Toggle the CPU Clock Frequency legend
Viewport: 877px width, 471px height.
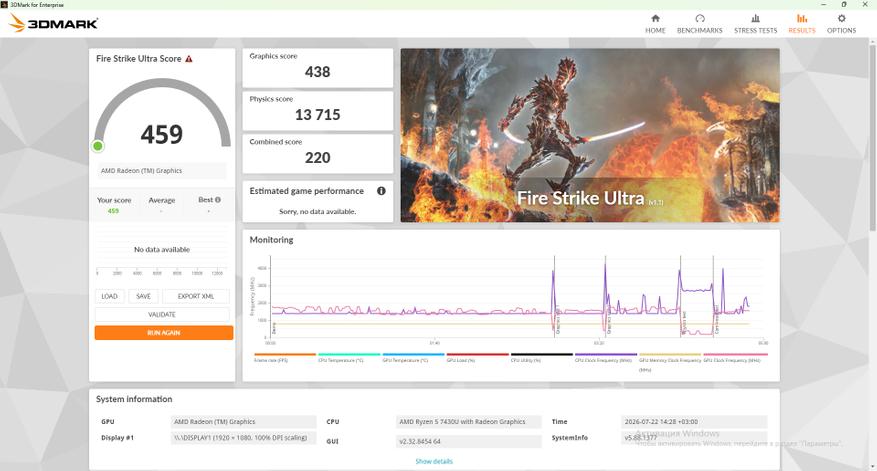(606, 357)
